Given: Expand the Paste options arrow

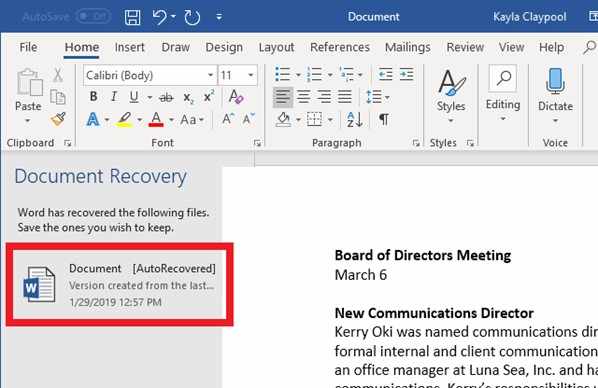Looking at the screenshot, I should (27, 121).
